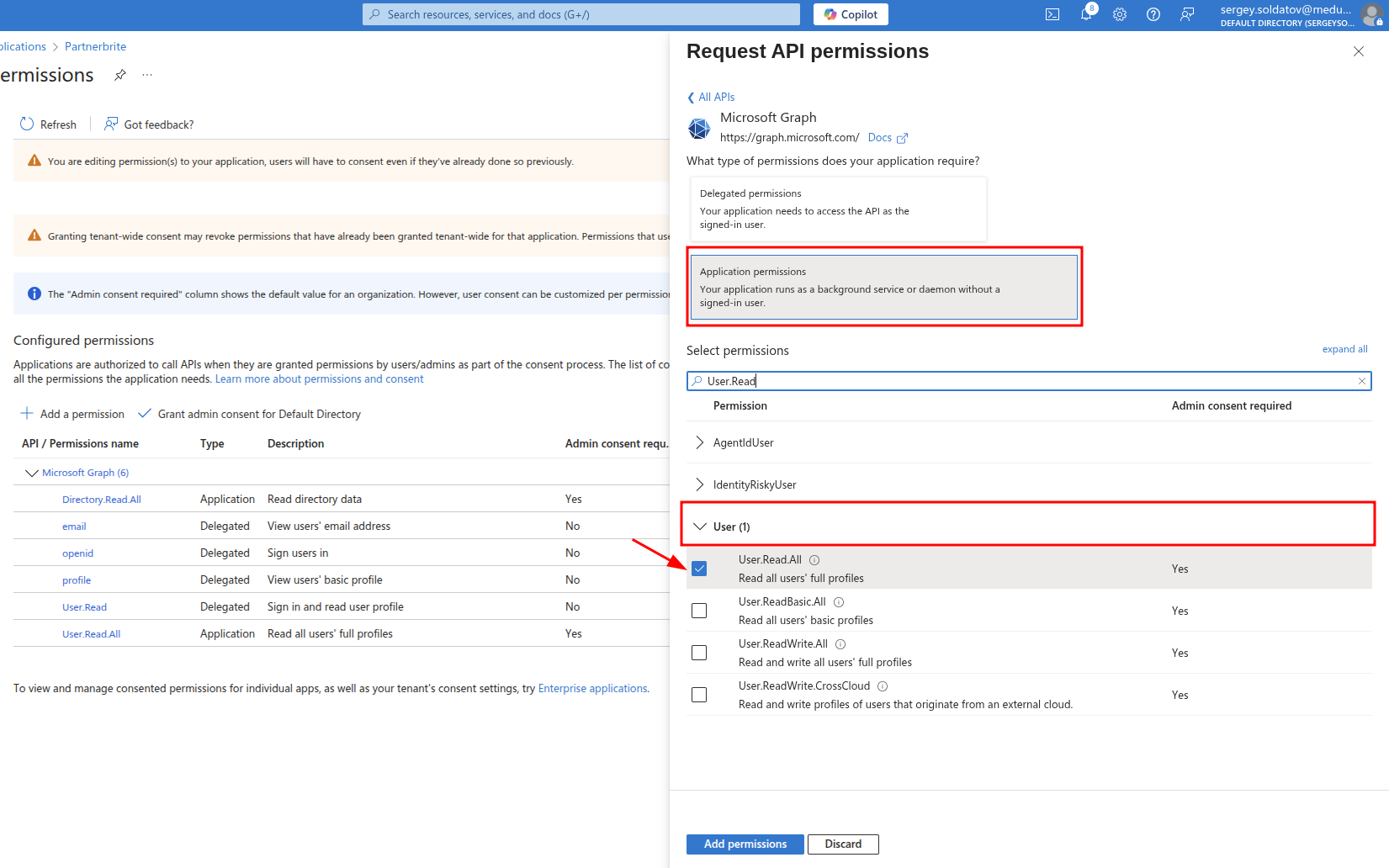This screenshot has height=868, width=1389.
Task: Click Got feedback? in toolbar
Action: click(149, 124)
